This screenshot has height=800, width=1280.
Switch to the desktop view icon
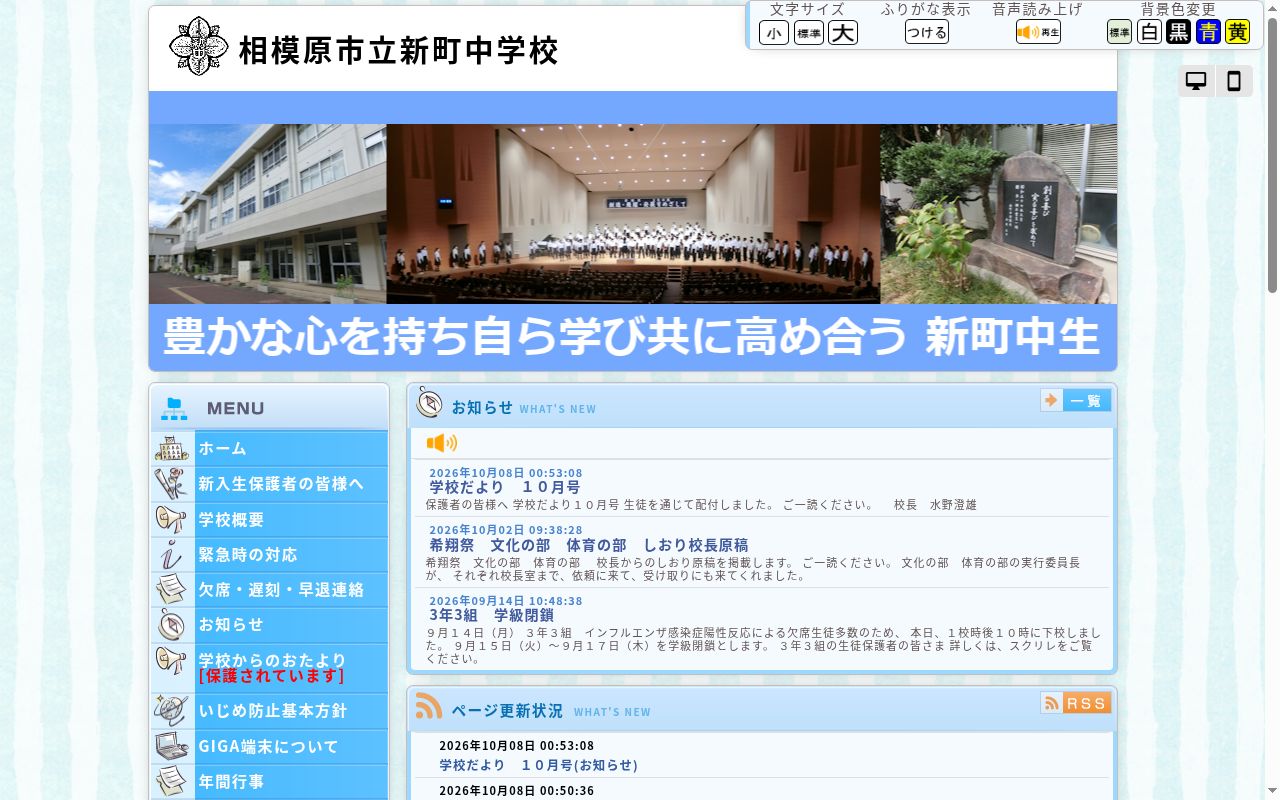1196,81
